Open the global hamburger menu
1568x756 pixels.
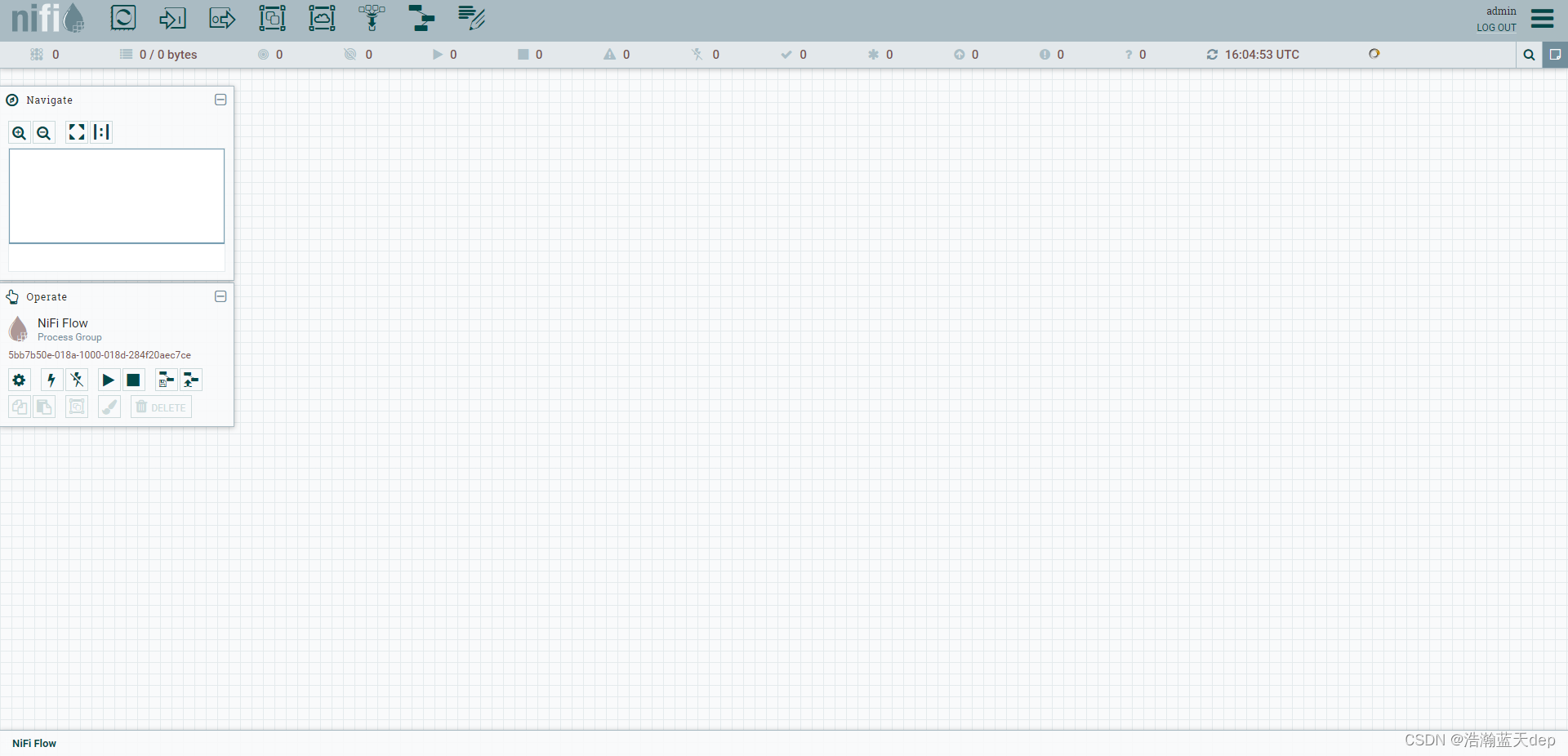[1542, 19]
